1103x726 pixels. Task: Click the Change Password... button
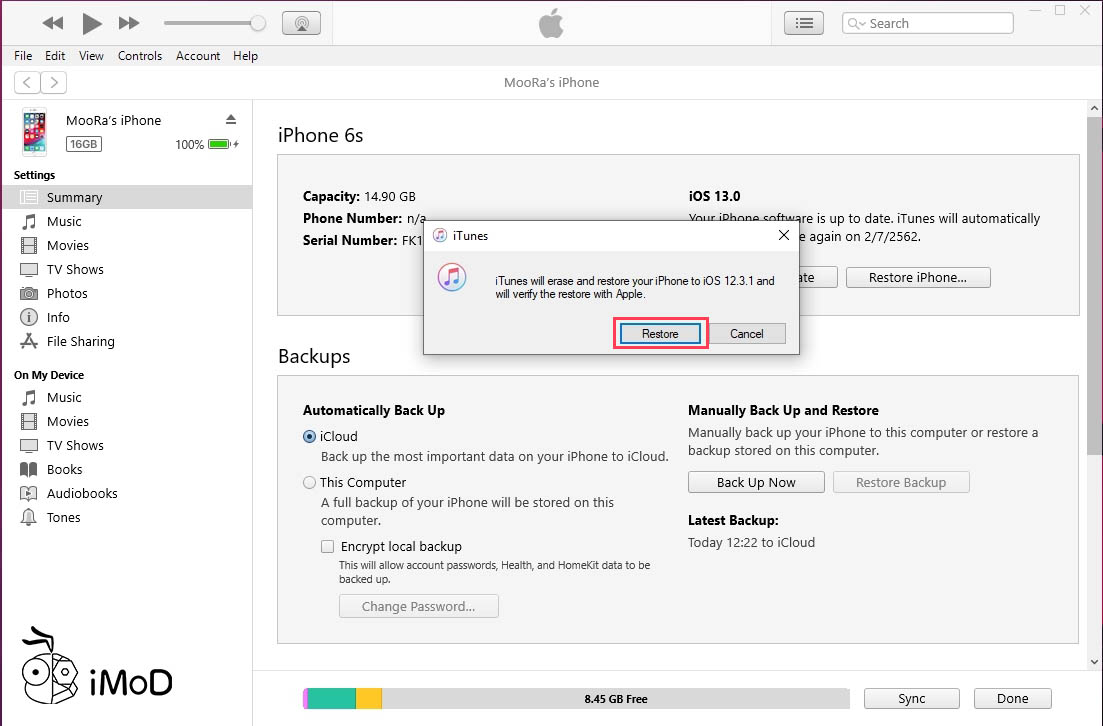tap(419, 606)
